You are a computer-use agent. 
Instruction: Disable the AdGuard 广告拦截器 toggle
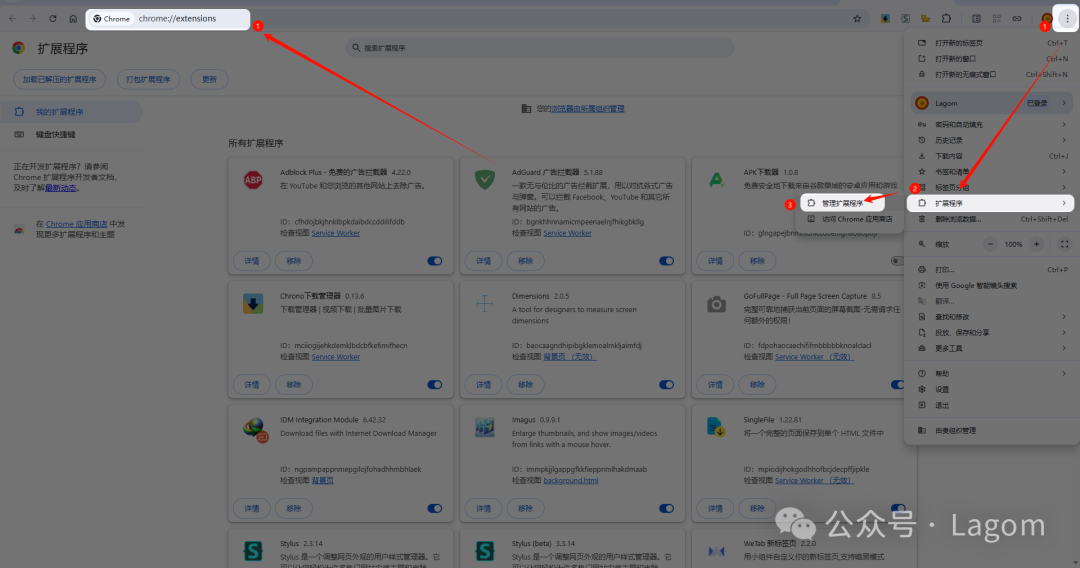tap(666, 261)
